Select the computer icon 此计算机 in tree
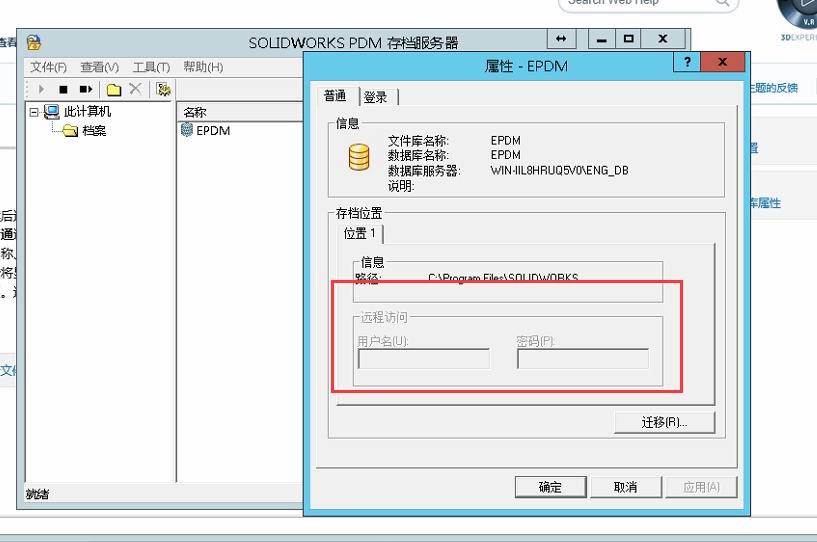 coord(52,112)
